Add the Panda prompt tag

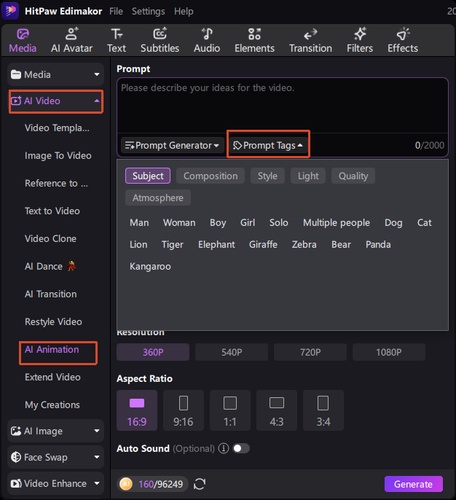point(378,244)
